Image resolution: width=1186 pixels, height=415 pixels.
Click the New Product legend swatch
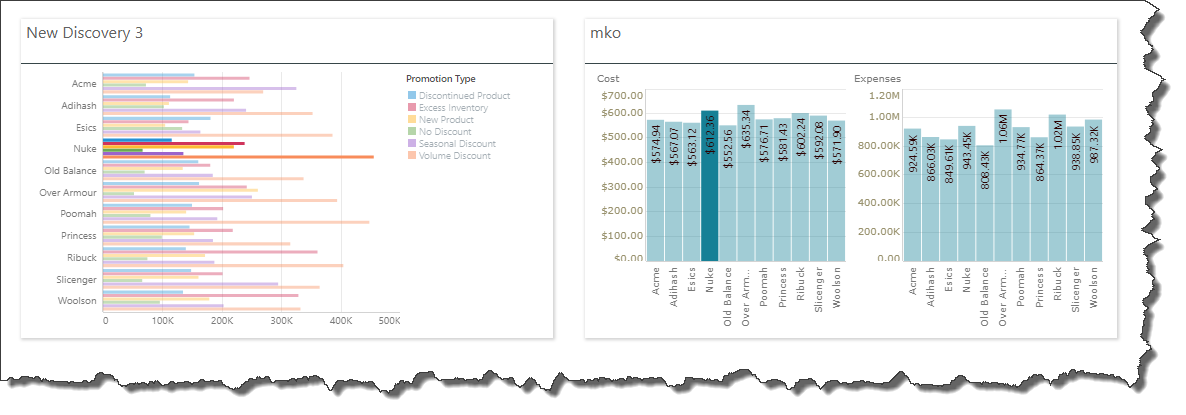click(411, 120)
